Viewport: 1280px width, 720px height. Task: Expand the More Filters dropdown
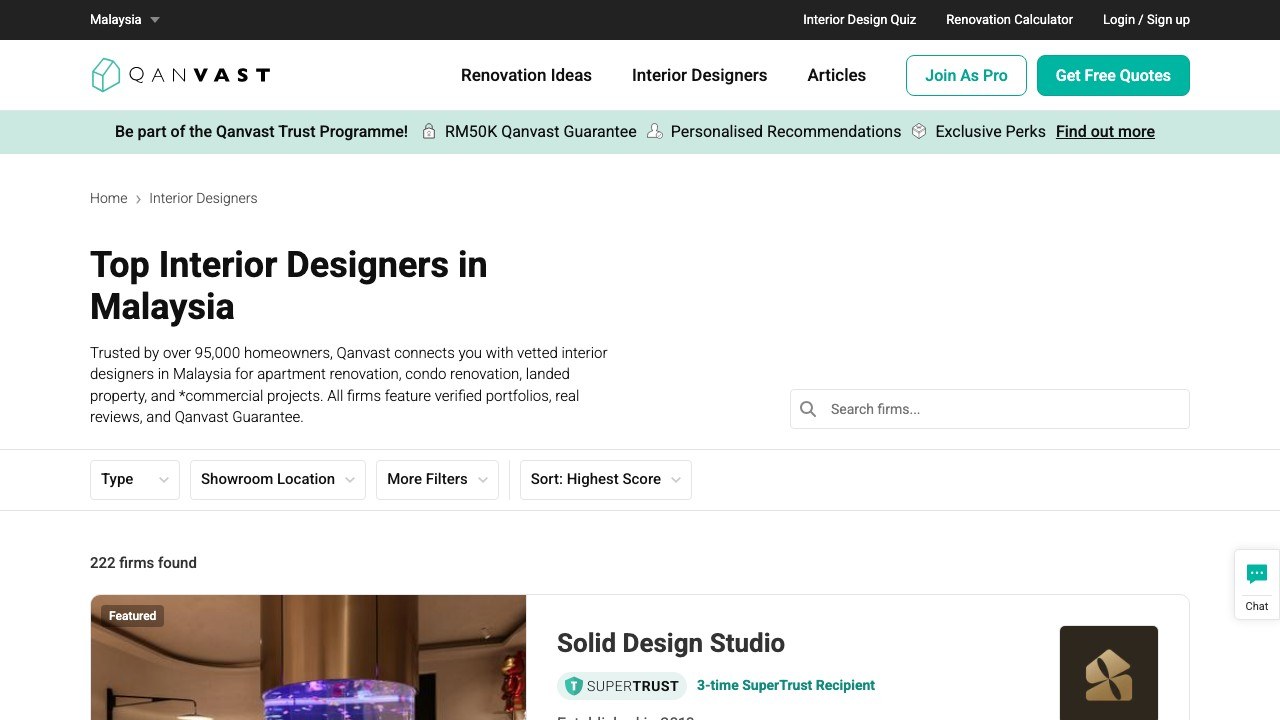(x=437, y=480)
